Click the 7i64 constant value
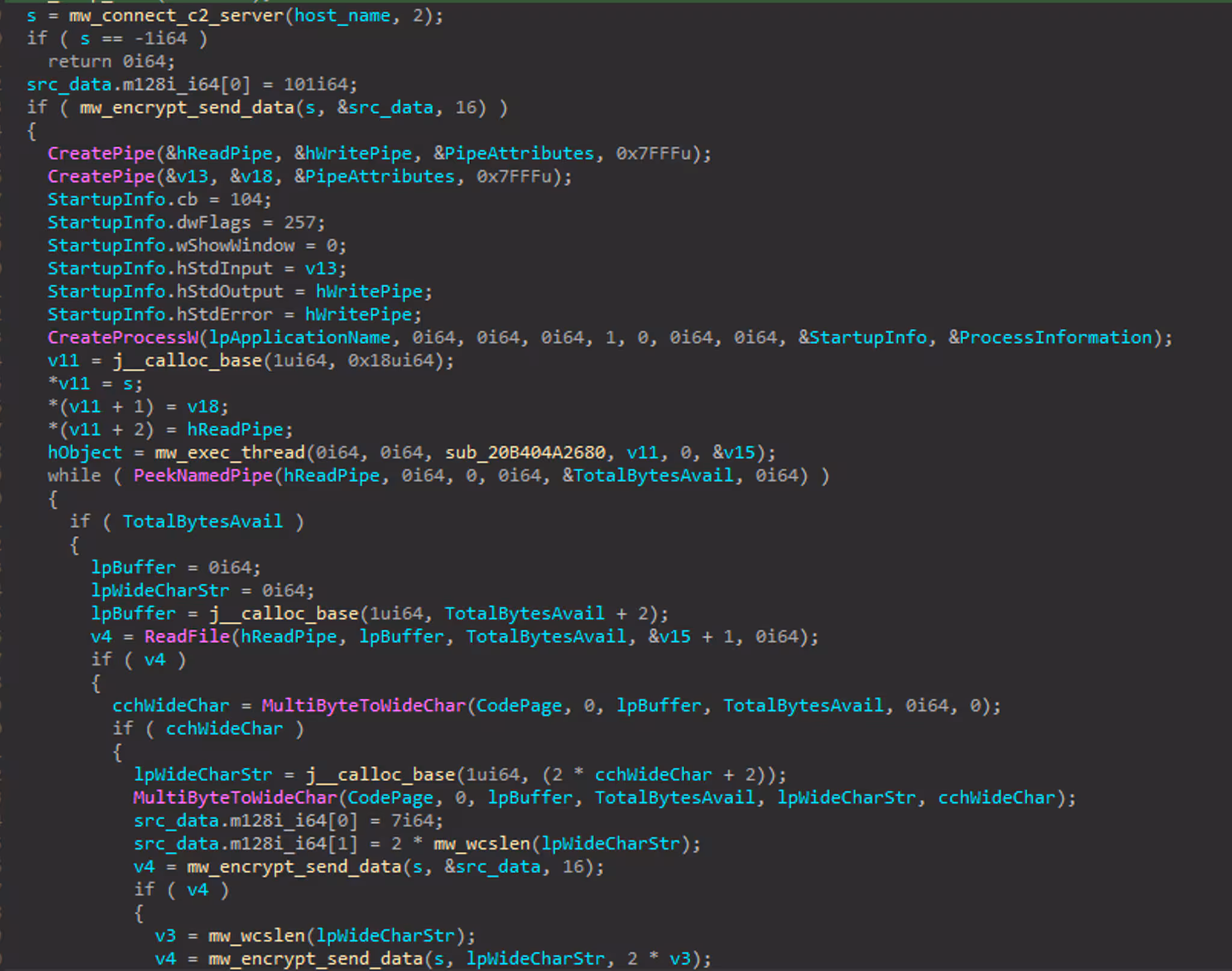This screenshot has width=1232, height=971. click(x=413, y=821)
